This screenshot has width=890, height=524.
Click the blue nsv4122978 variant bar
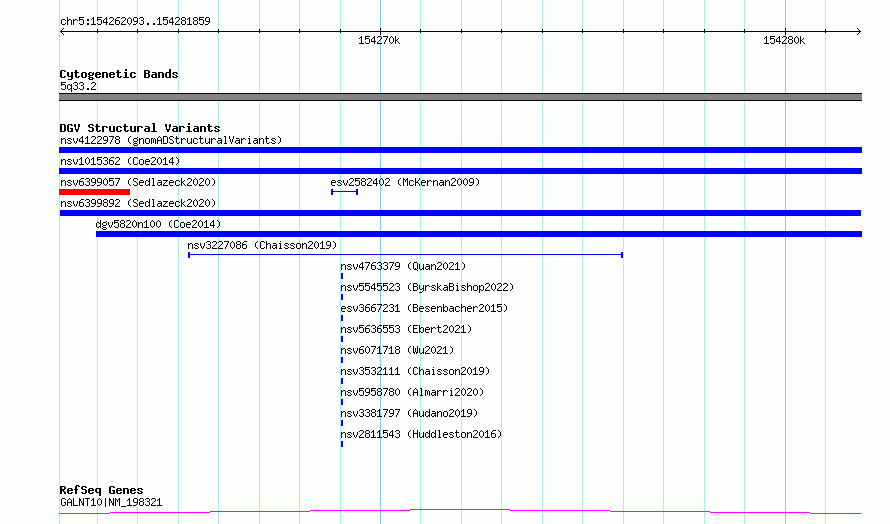460,150
